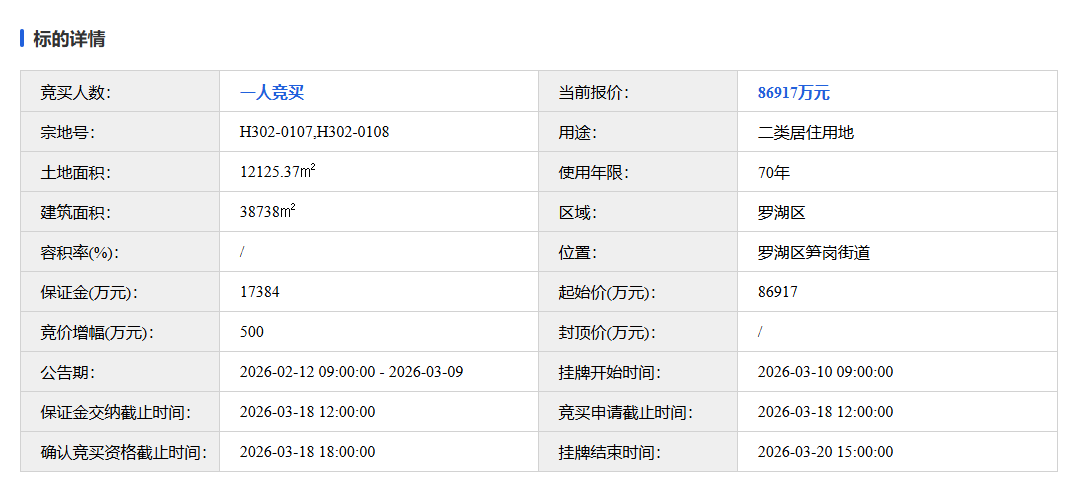Screen dimensions: 1079x500
Task: Click the 2026-03-18 18:00:00 qualification deadline
Action: pyautogui.click(x=307, y=452)
